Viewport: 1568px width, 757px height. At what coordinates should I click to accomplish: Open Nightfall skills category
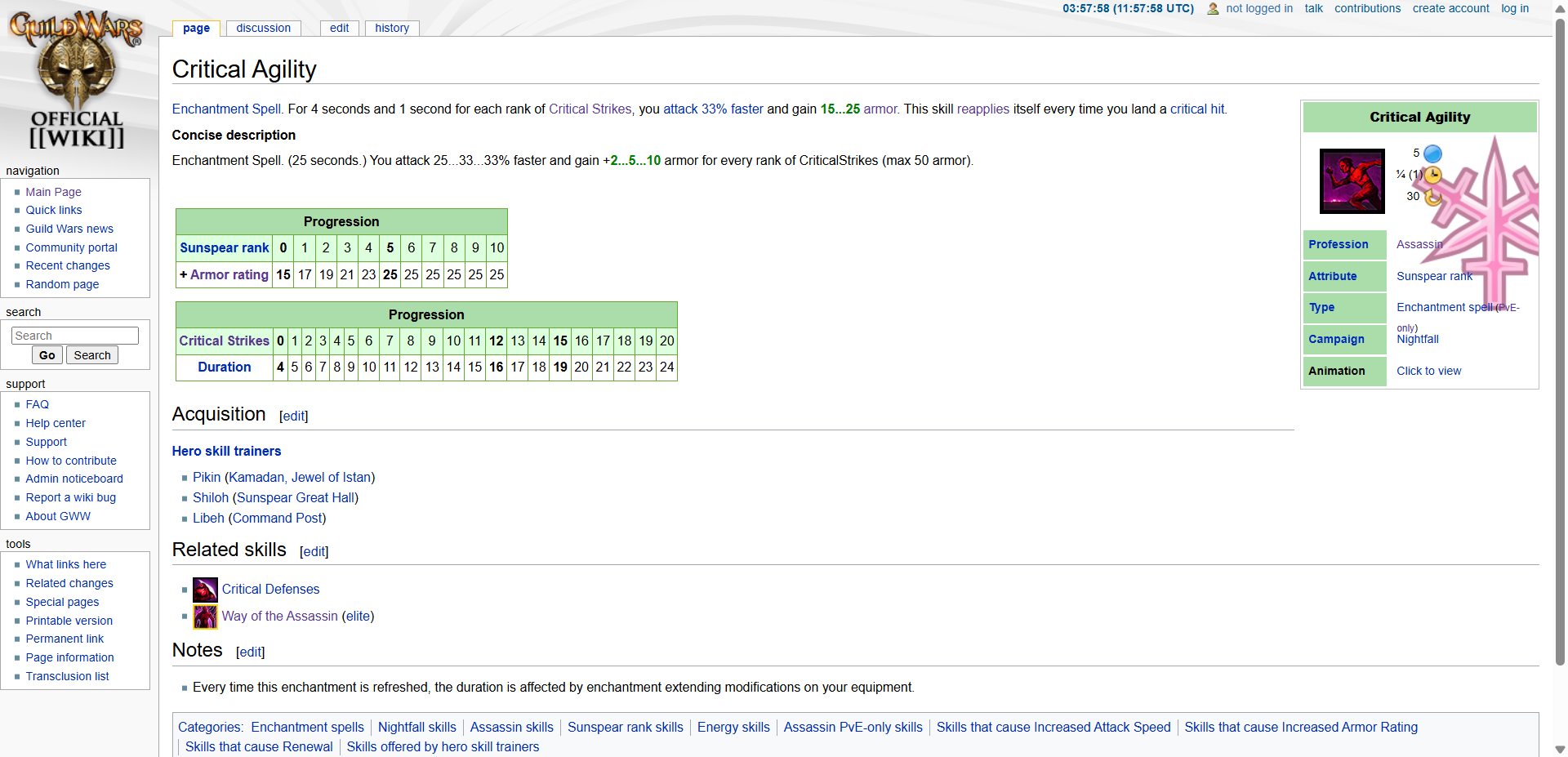click(416, 727)
